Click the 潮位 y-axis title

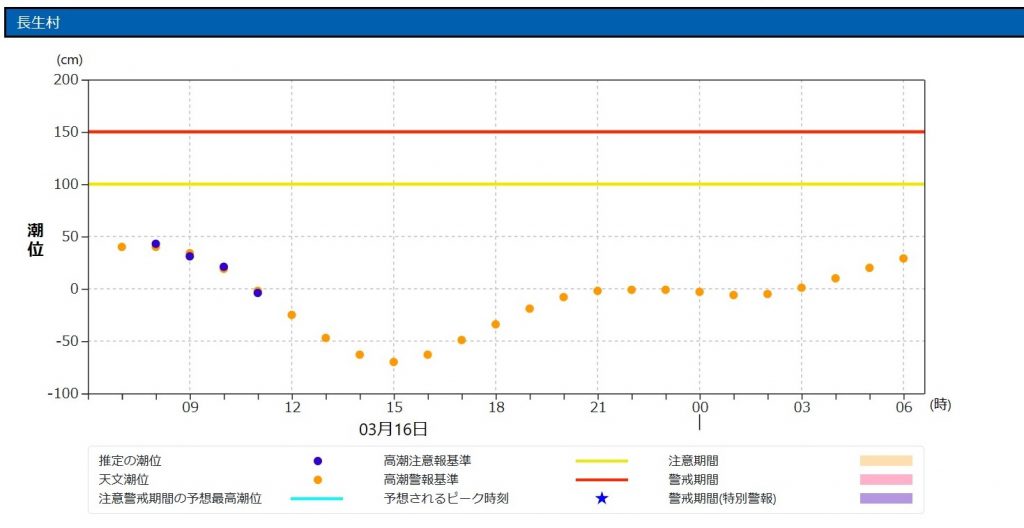[x=35, y=239]
